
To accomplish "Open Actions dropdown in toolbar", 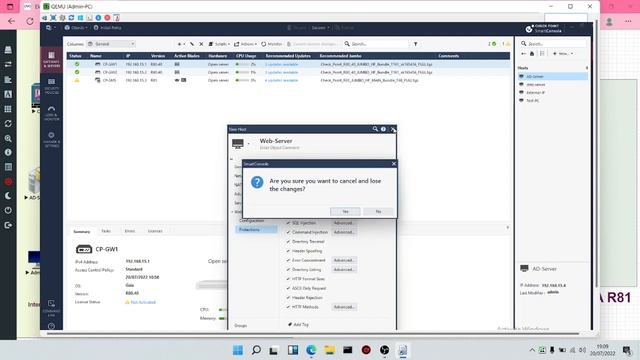I will [245, 44].
